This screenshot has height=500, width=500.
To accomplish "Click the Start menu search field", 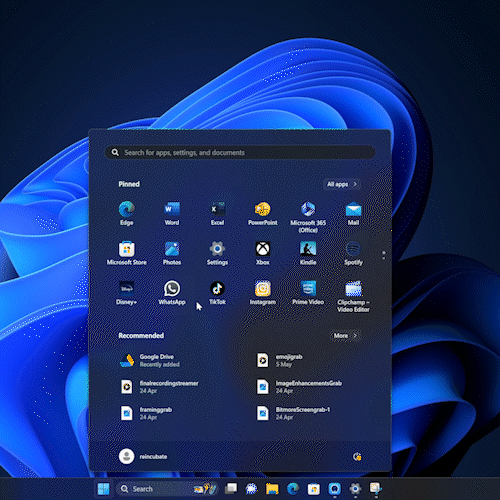I will pos(240,153).
